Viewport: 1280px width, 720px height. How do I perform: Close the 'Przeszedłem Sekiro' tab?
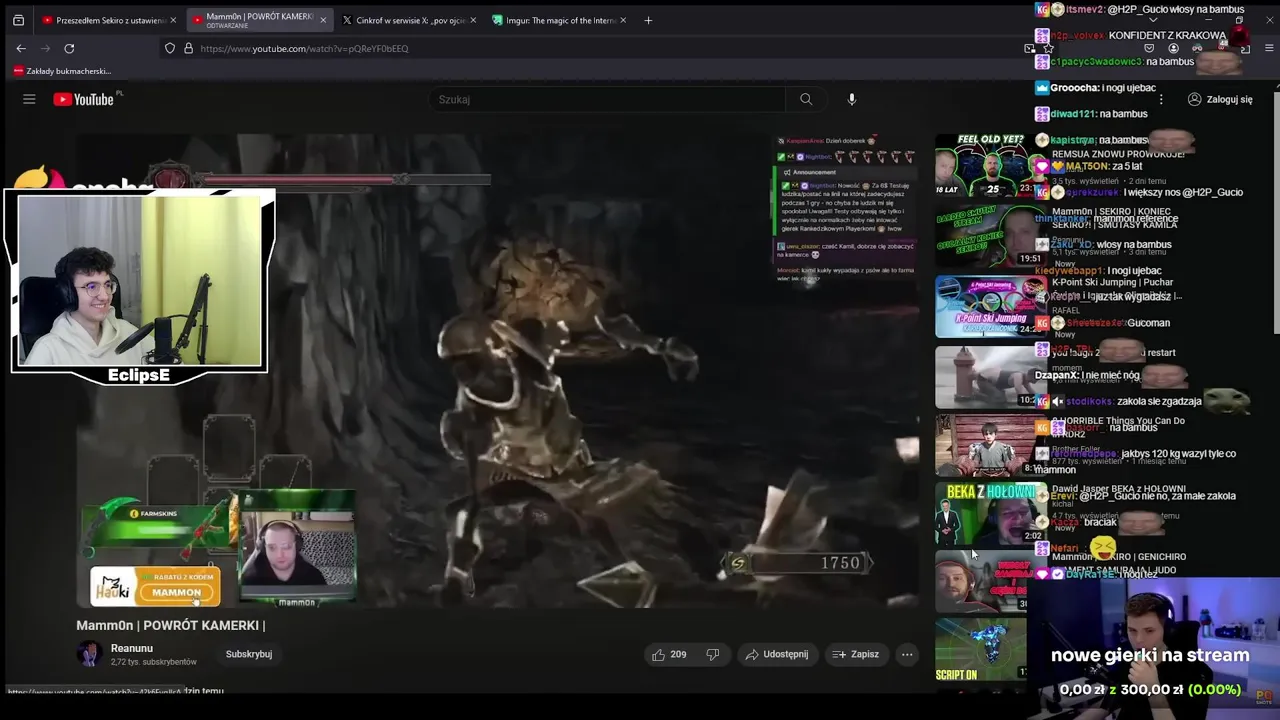coord(173,20)
